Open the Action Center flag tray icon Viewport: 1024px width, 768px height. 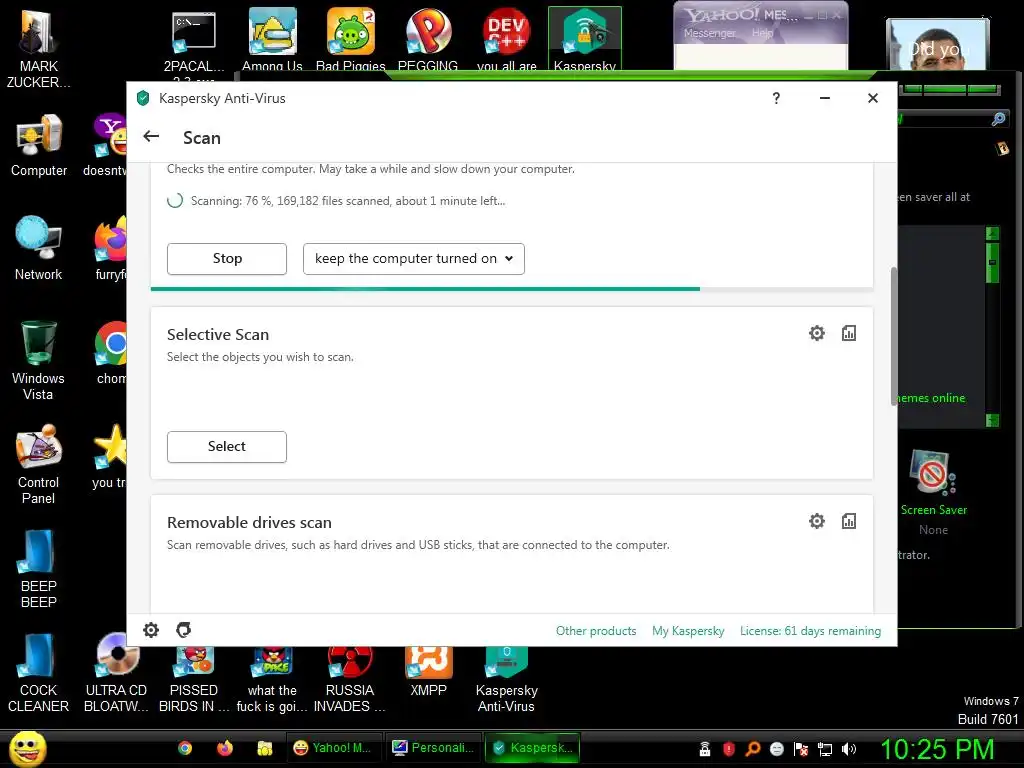(801, 749)
